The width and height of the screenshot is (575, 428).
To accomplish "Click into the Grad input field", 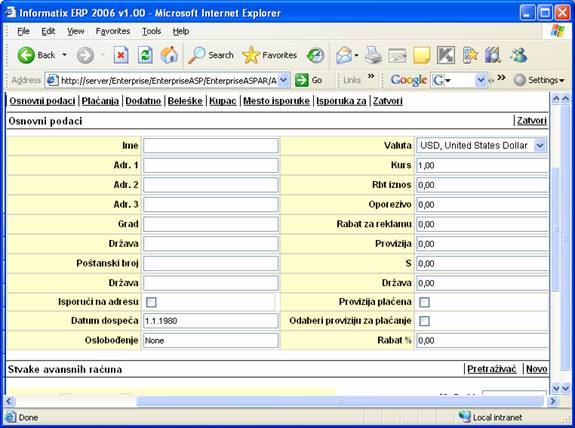I will click(210, 224).
